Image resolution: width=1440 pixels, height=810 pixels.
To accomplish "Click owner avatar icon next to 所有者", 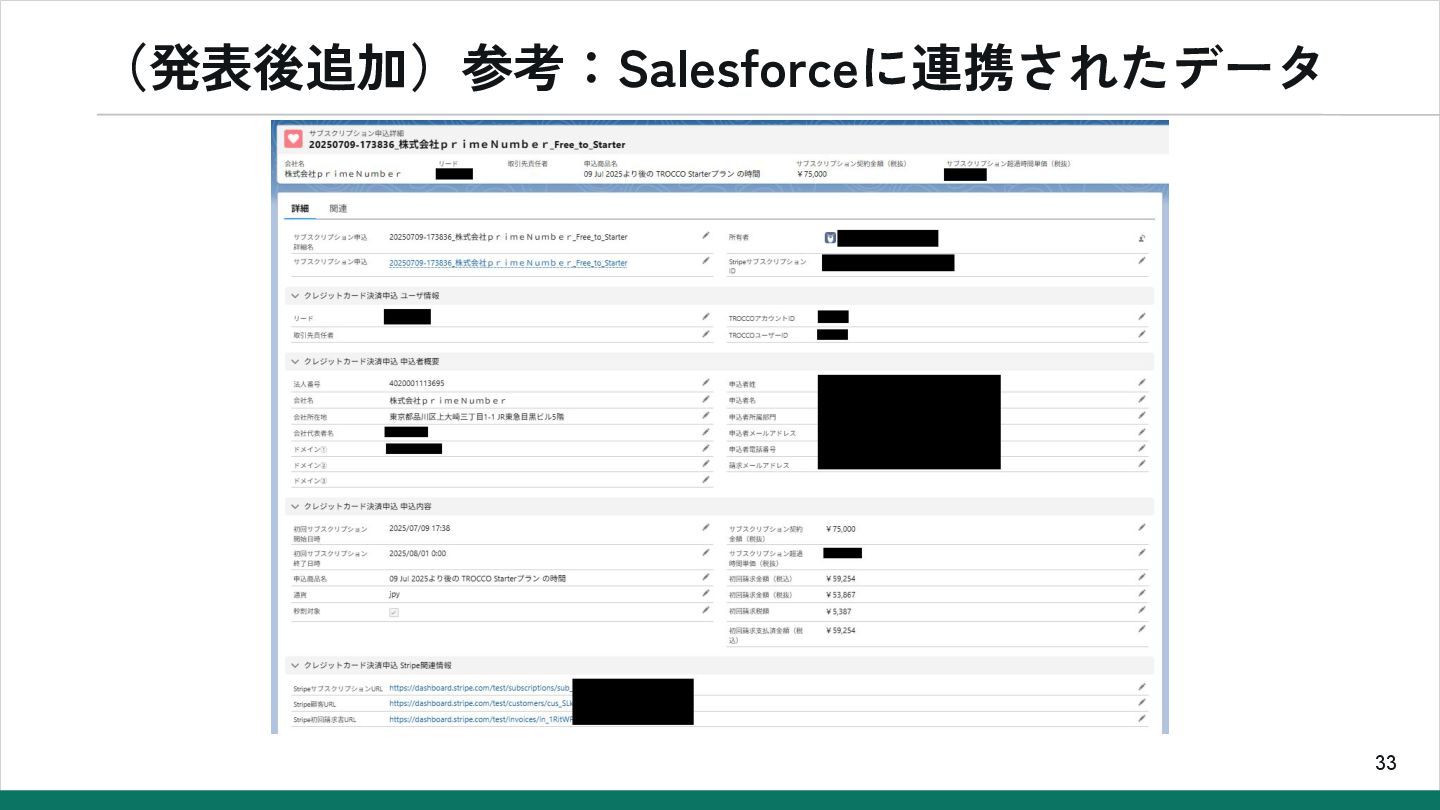I will (829, 238).
